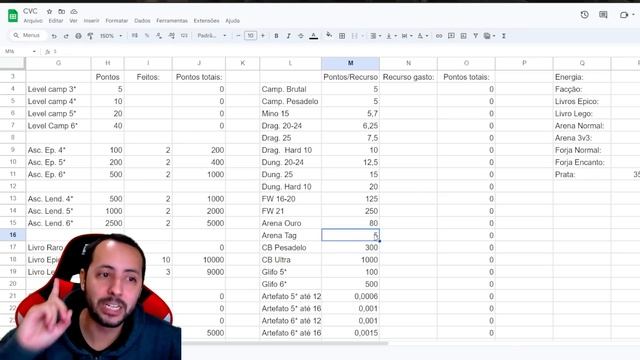640x360 pixels.
Task: Open the font family dropdown
Action: coord(211,36)
